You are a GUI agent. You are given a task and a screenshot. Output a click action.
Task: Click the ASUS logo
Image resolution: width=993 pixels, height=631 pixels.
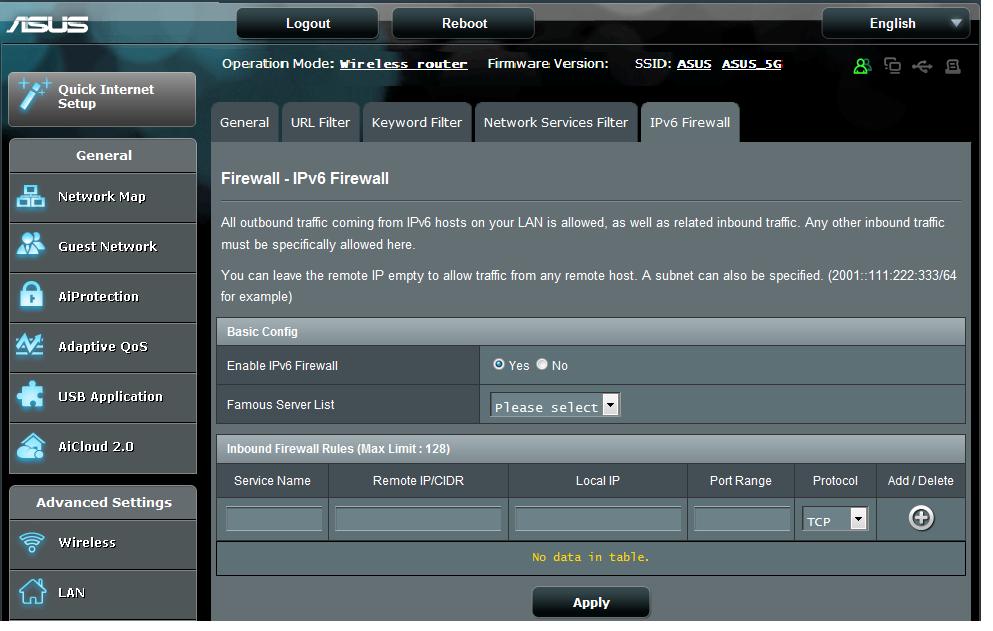[47, 24]
